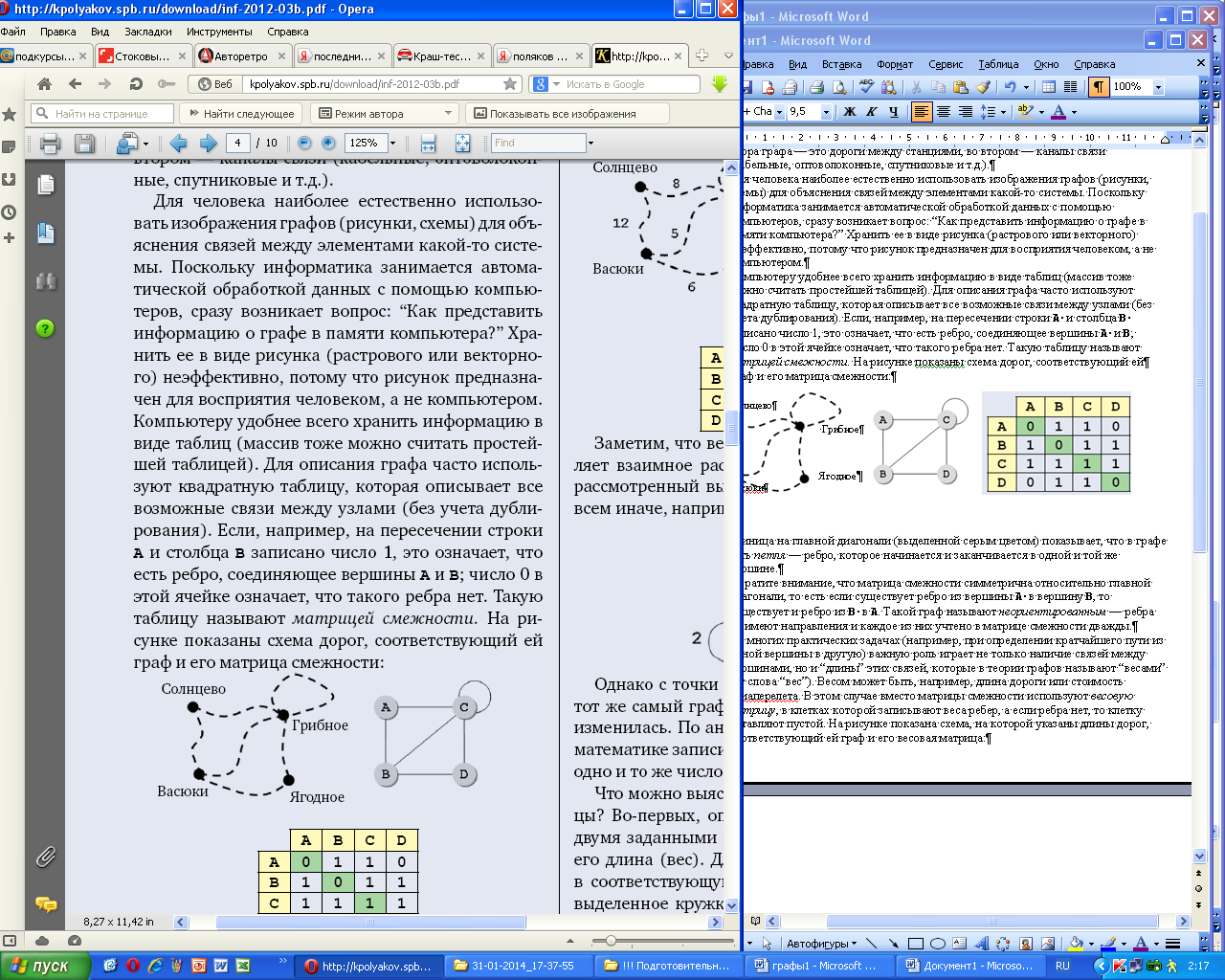The height and width of the screenshot is (980, 1225).
Task: Open Opera bookmarks star panel
Action: 10,115
